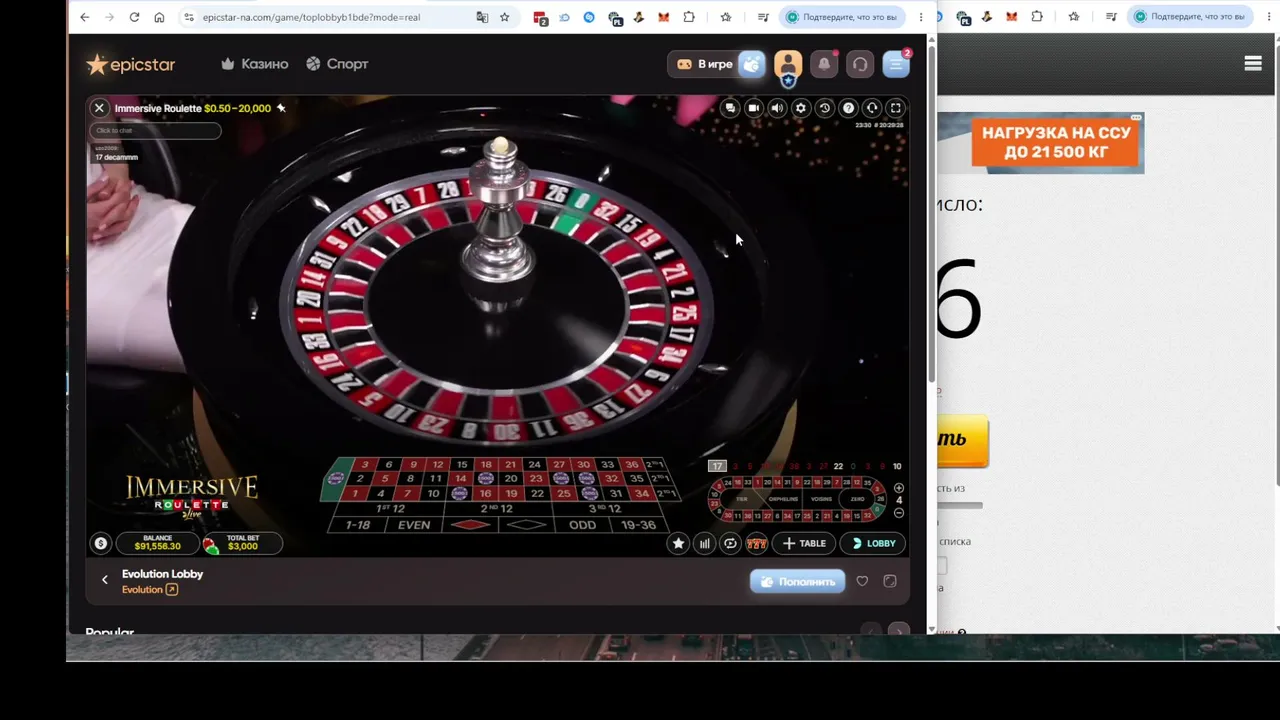
Task: Bet on the 2nd 12 dozen
Action: pyautogui.click(x=497, y=509)
